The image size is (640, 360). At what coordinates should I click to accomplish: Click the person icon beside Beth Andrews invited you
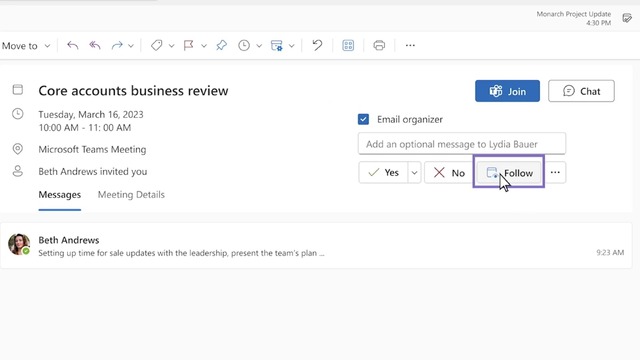click(x=18, y=171)
